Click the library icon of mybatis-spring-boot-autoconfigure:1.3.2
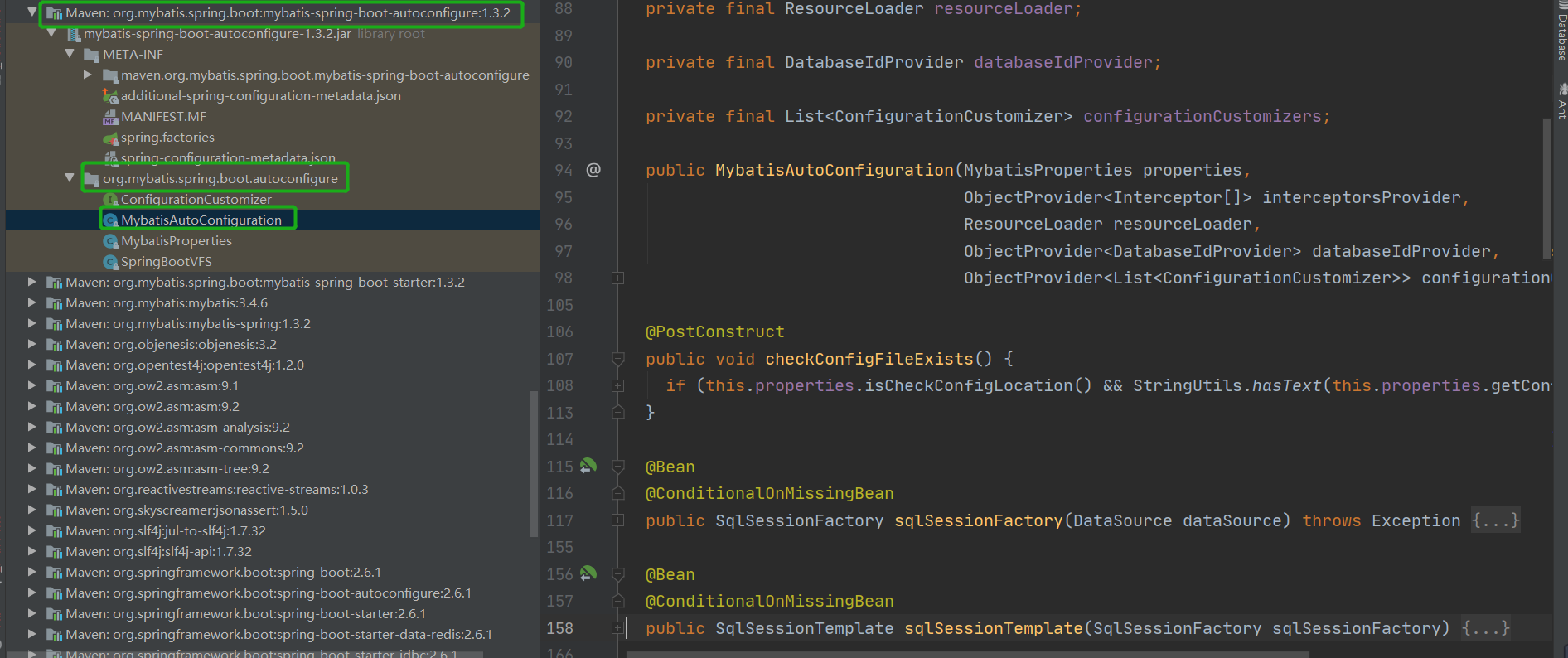Screen dimensions: 1568x658 [x=55, y=13]
